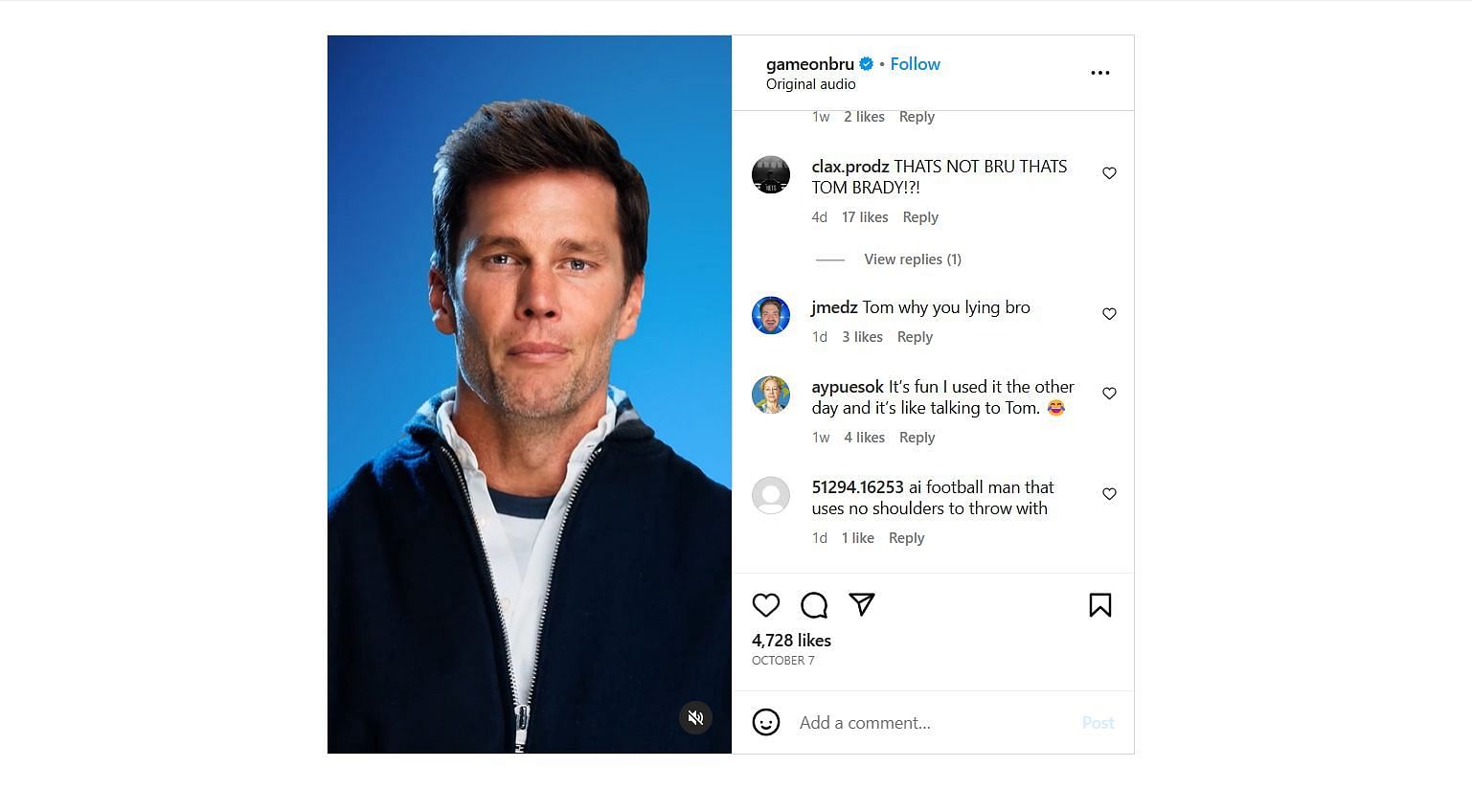Viewport: 1472px width, 812px height.
Task: Save post with bookmark icon
Action: 1099,605
